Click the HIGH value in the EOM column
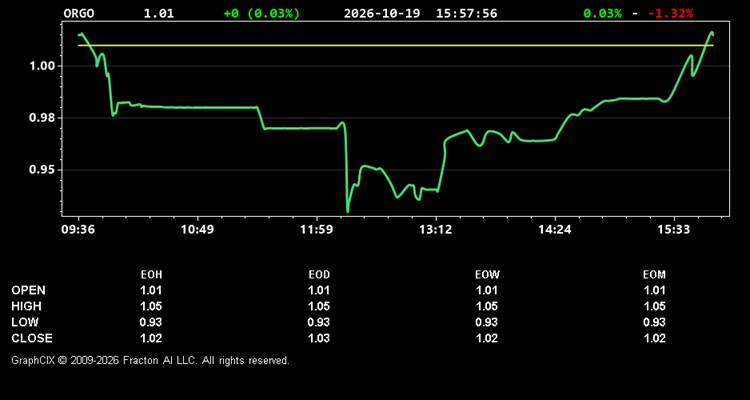Viewport: 750px width, 400px height. [x=654, y=306]
